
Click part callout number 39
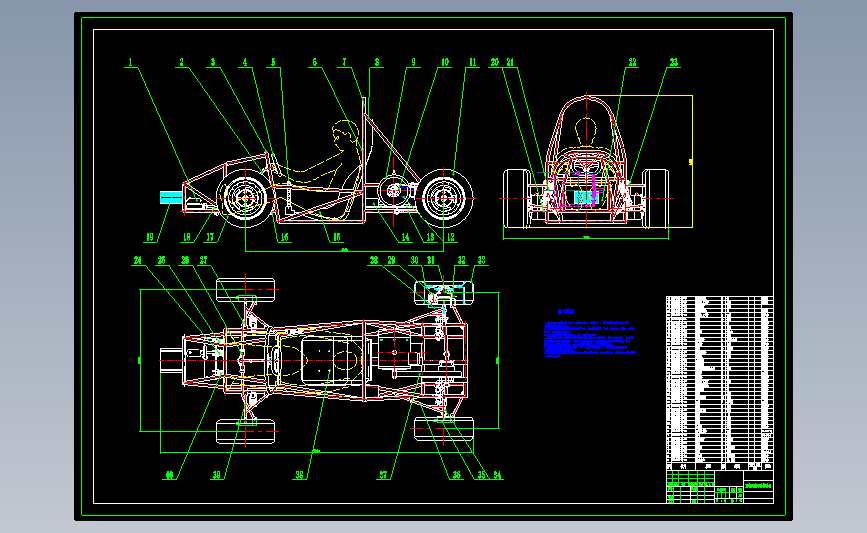click(216, 475)
